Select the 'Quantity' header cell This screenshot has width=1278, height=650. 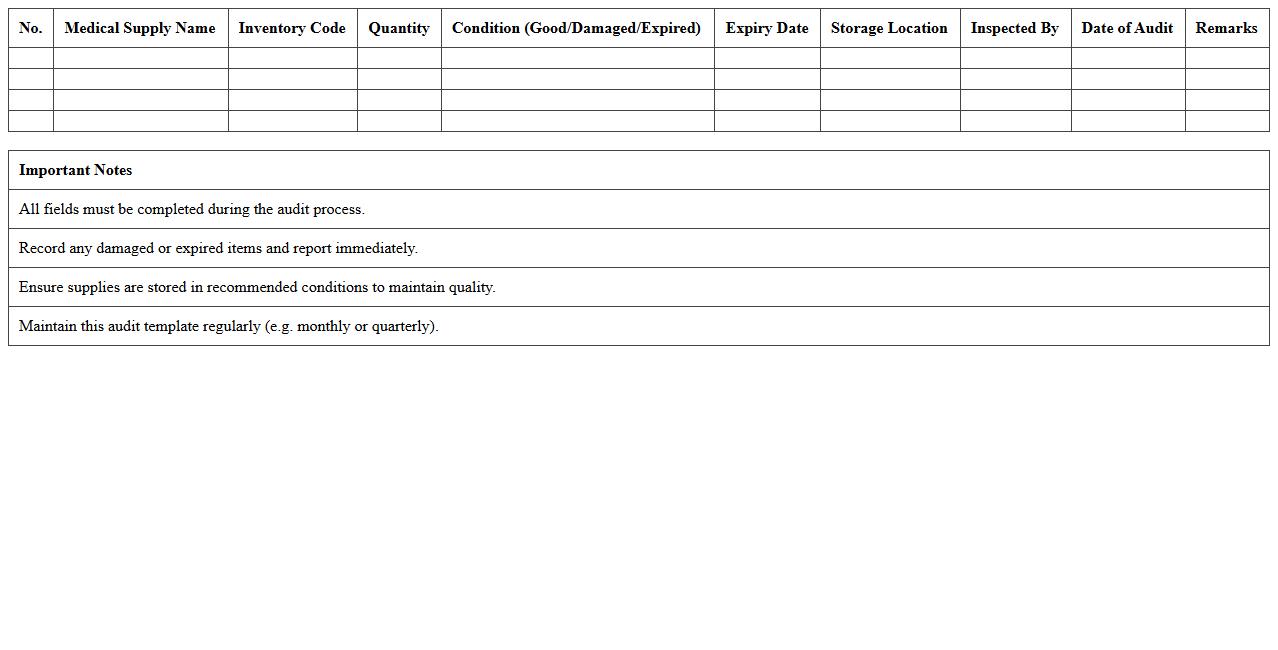(x=398, y=28)
